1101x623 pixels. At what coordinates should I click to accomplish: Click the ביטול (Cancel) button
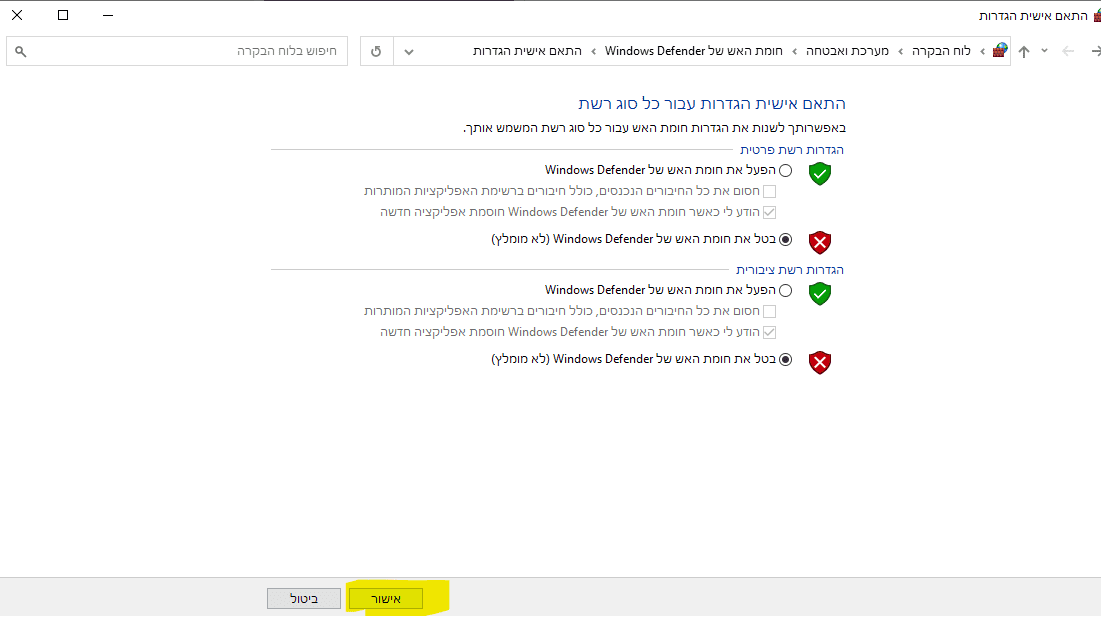click(x=303, y=598)
